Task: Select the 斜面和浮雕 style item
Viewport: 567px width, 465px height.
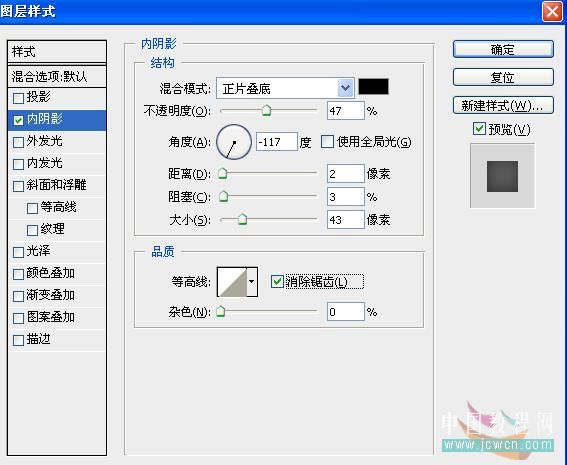Action: pos(57,185)
